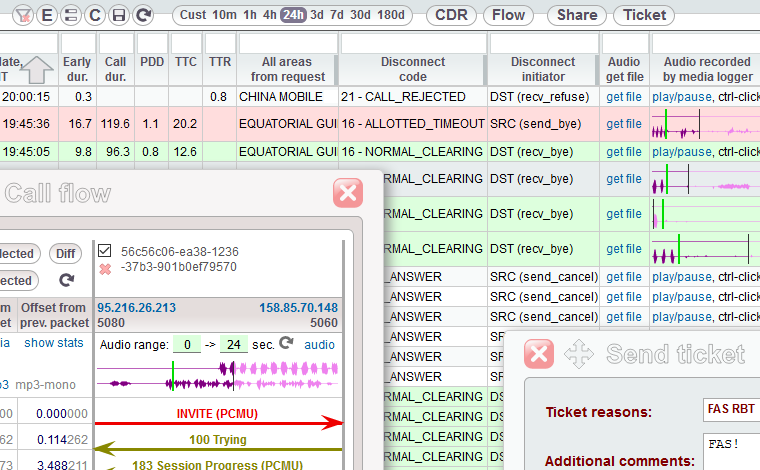Toggle the checkbox for call 56c56c06-ea38-1236
Viewport: 760px width, 470px height.
pos(105,251)
